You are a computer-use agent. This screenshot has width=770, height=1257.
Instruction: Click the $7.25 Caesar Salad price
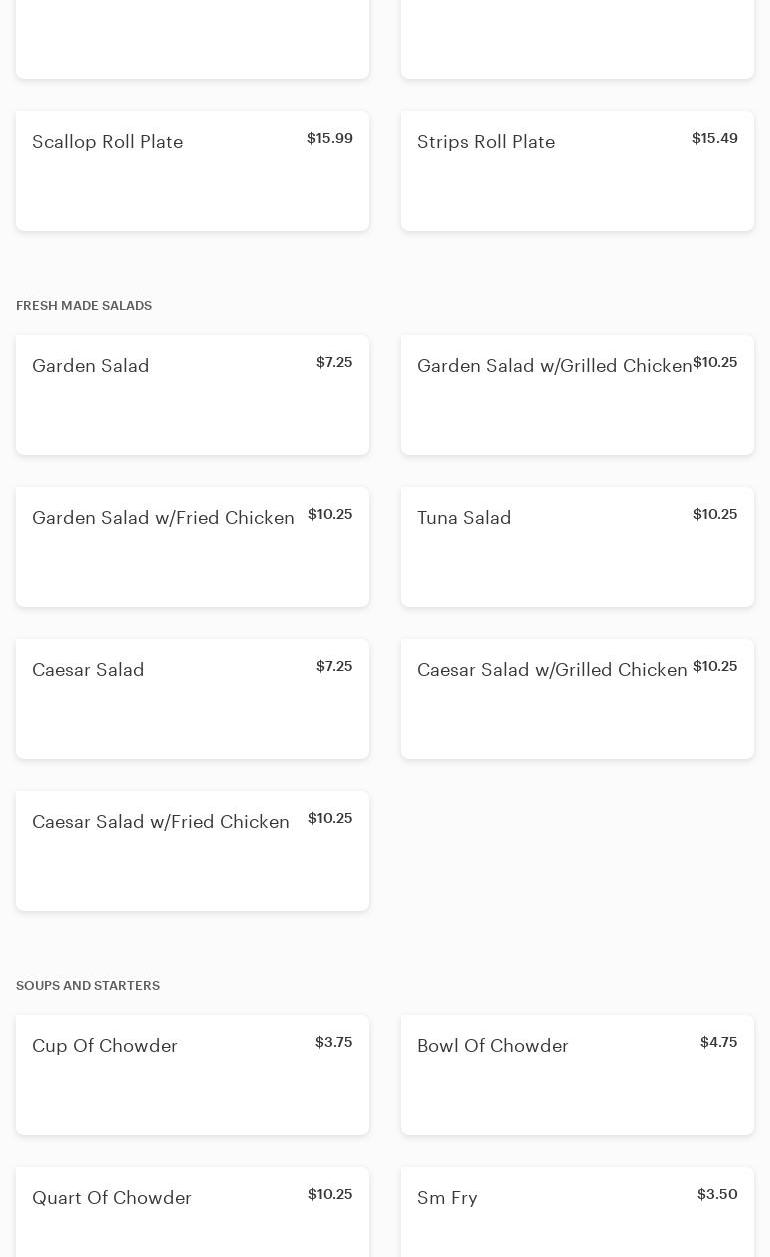(334, 666)
